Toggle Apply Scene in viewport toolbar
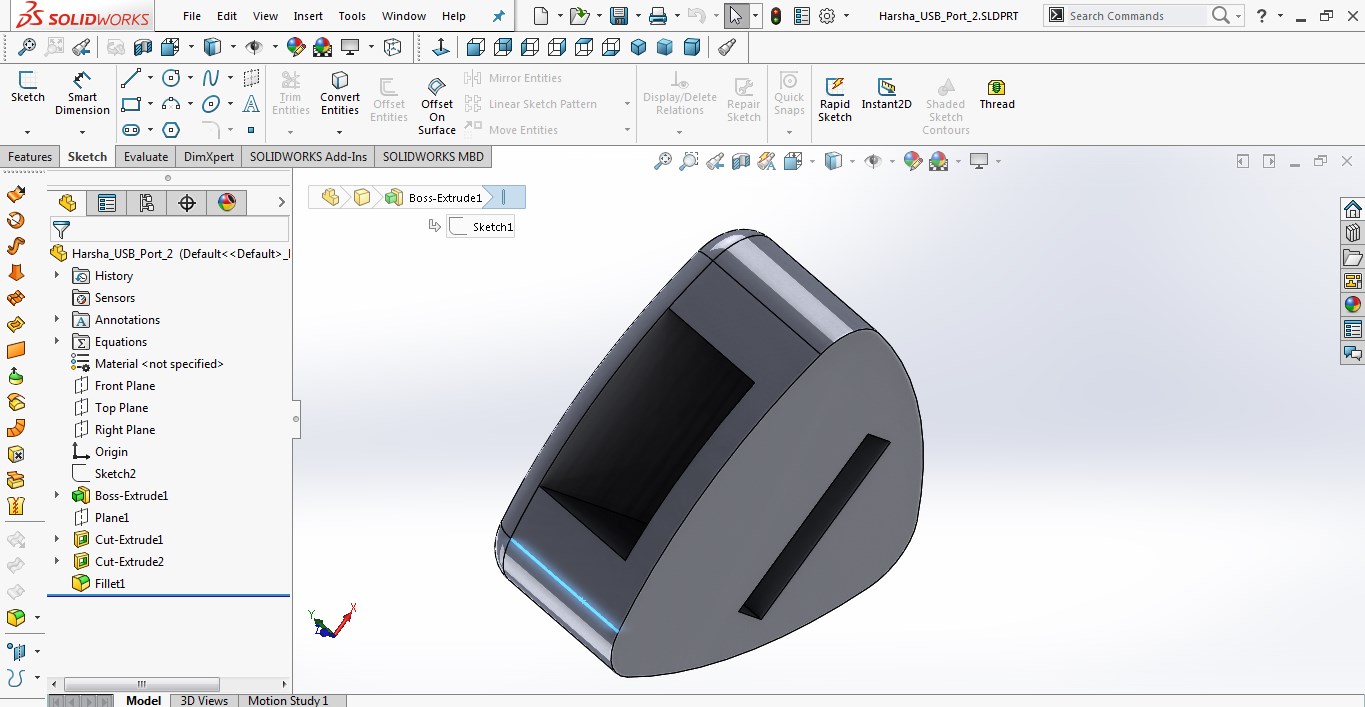Screen dimensions: 1365x707 pos(938,161)
